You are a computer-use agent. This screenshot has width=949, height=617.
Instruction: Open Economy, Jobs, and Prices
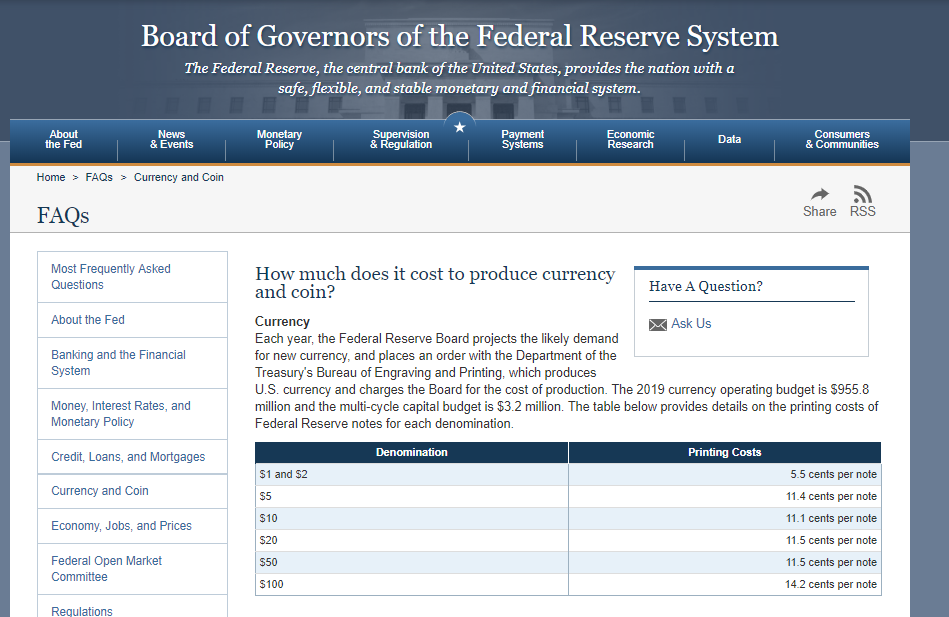pyautogui.click(x=132, y=526)
